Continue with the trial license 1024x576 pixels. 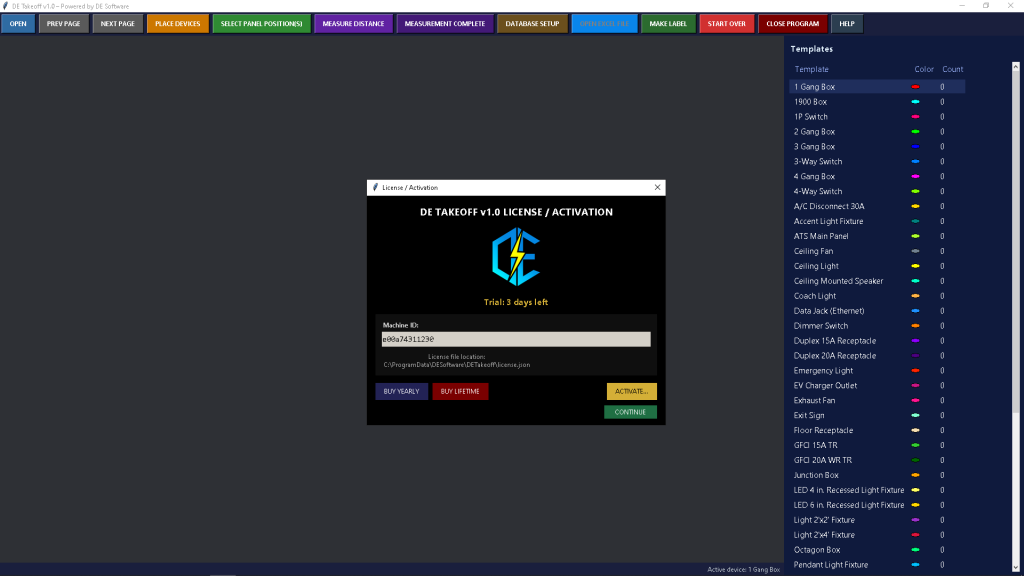click(x=630, y=412)
